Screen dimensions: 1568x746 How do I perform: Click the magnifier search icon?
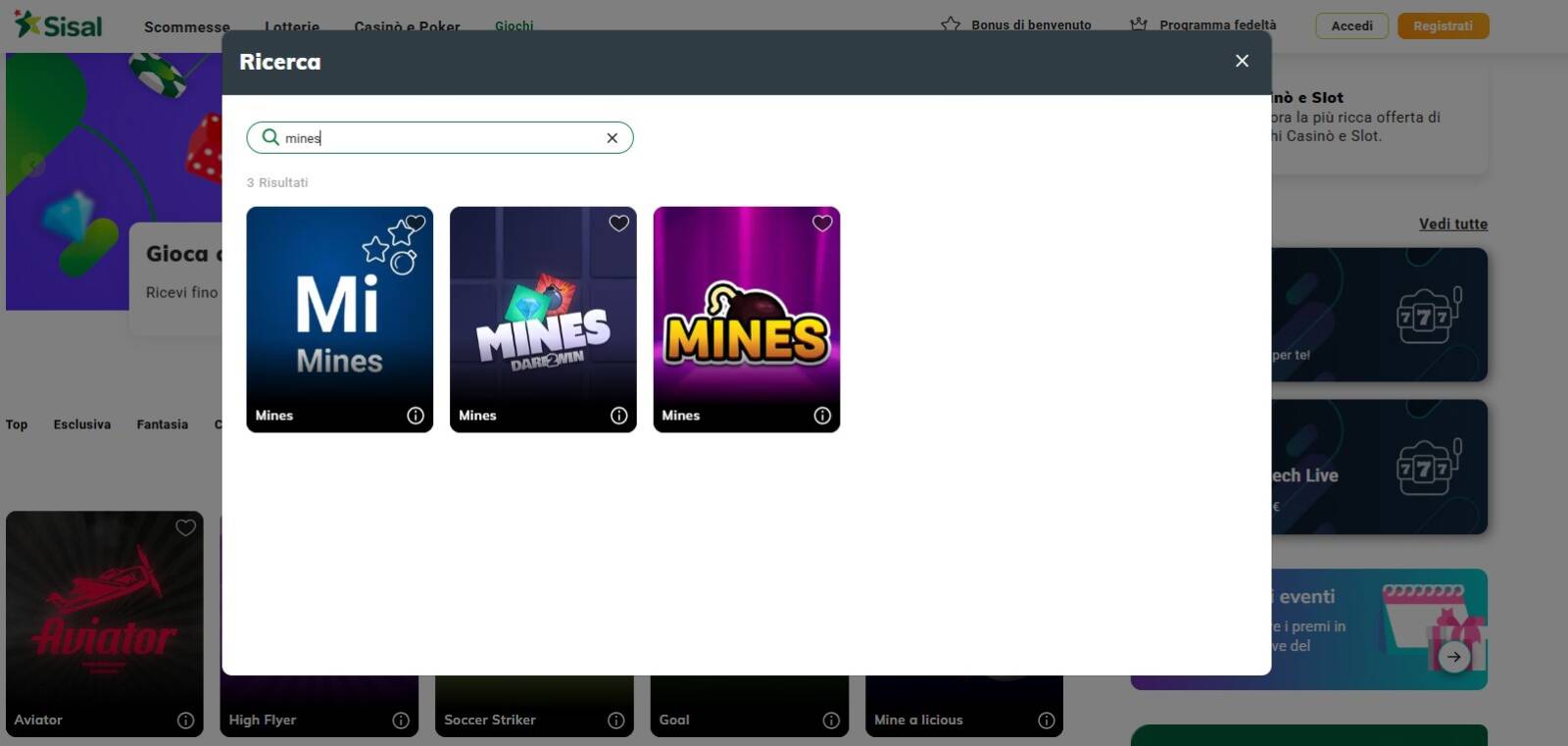point(270,137)
